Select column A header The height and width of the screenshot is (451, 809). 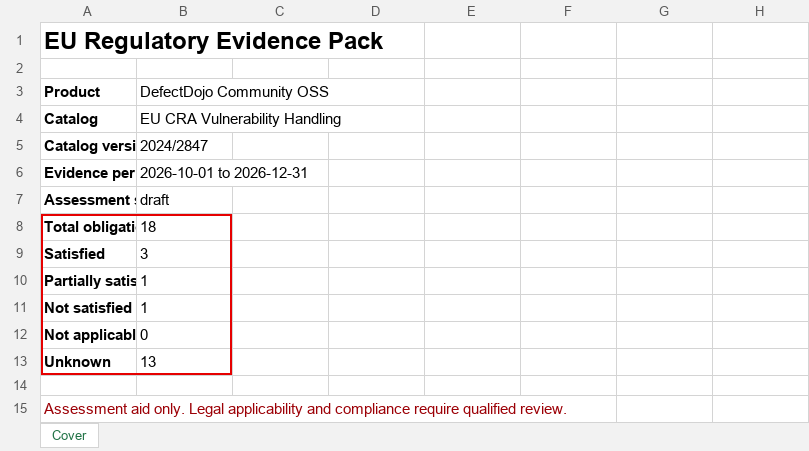88,11
